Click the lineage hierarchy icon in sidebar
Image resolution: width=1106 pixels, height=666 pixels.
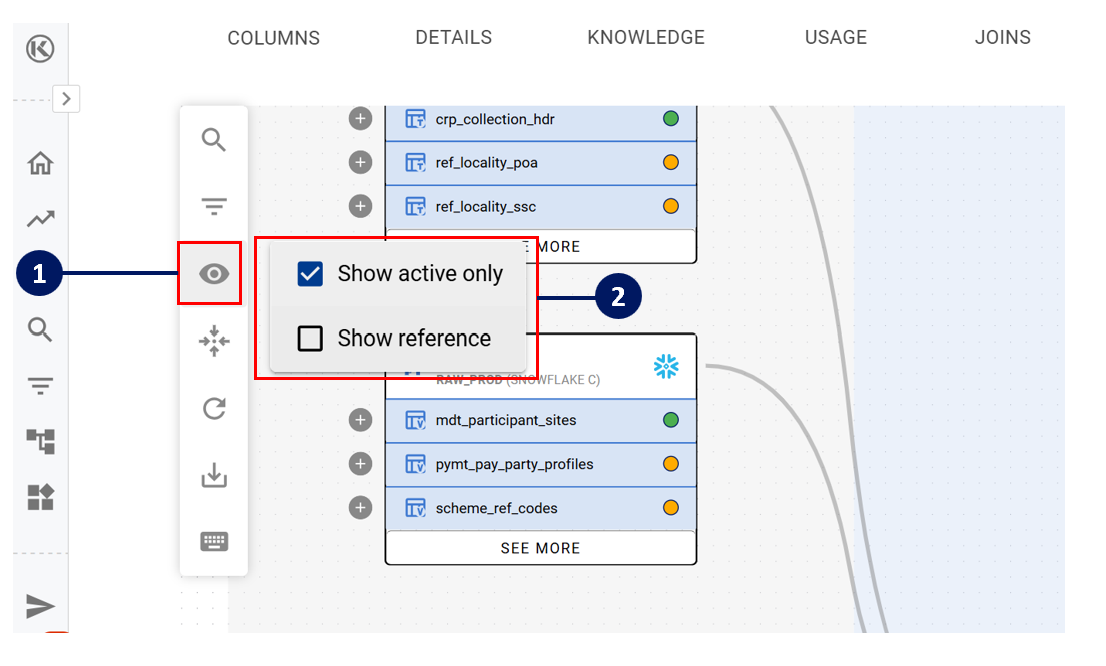(x=40, y=441)
